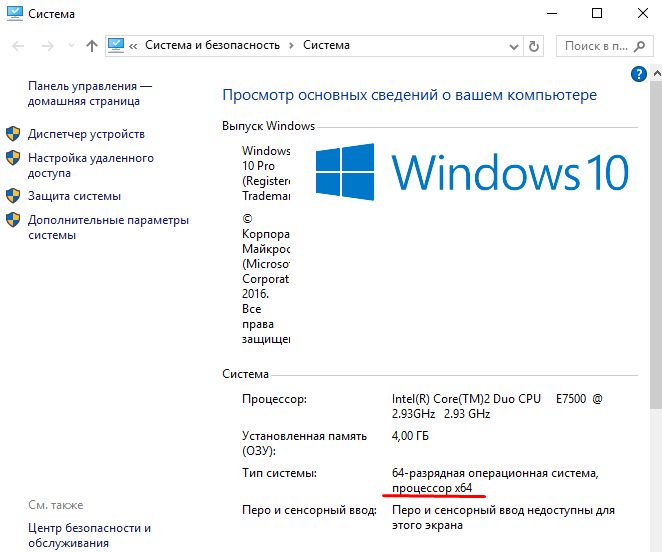Refresh the page with refresh icon

(x=534, y=46)
